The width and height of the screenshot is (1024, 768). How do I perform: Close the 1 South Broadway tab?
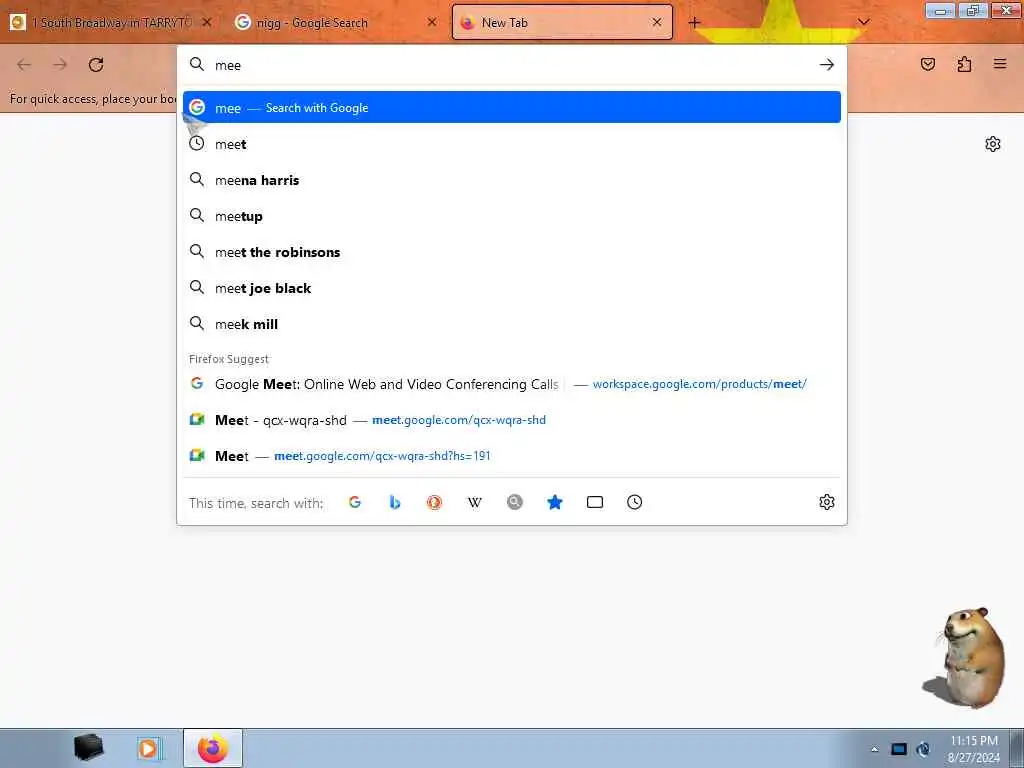coord(206,22)
